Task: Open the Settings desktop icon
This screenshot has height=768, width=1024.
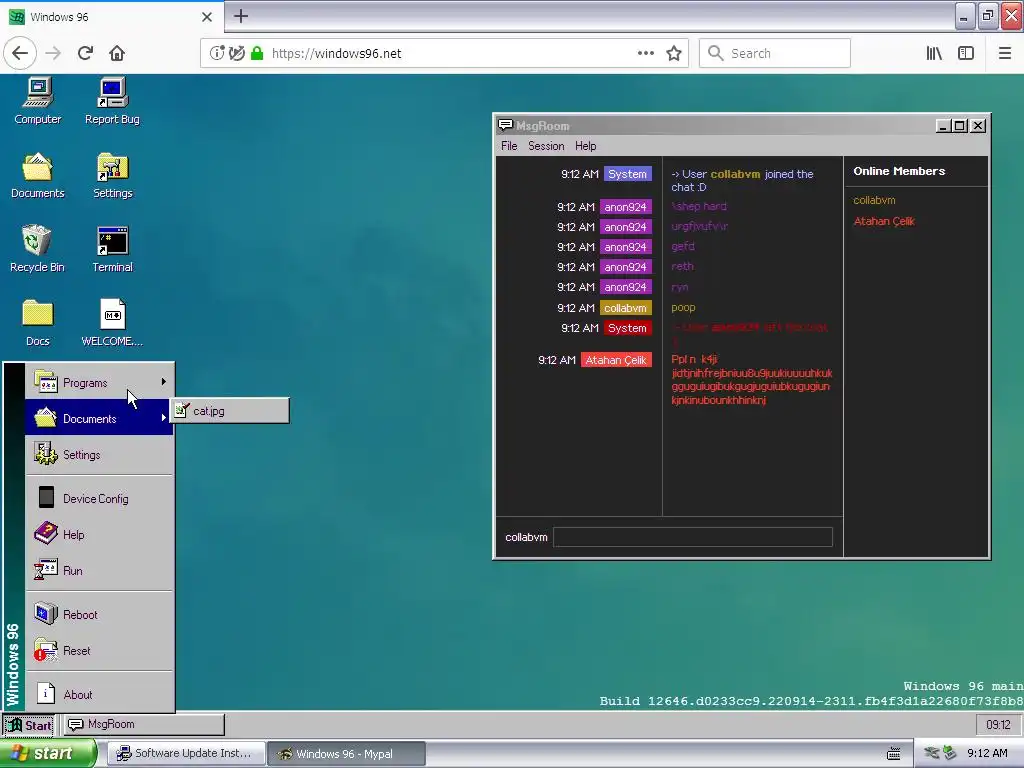Action: pyautogui.click(x=112, y=174)
